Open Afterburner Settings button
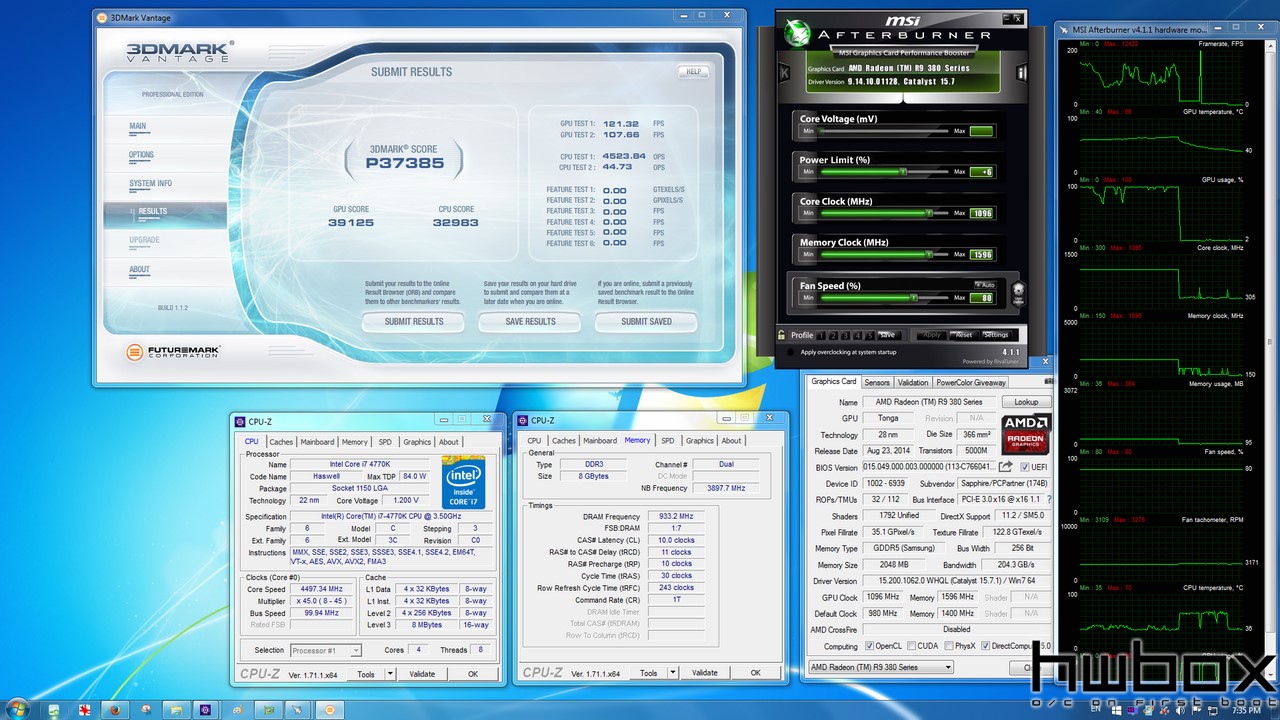Screen dimensions: 1280x720 pyautogui.click(x=996, y=335)
